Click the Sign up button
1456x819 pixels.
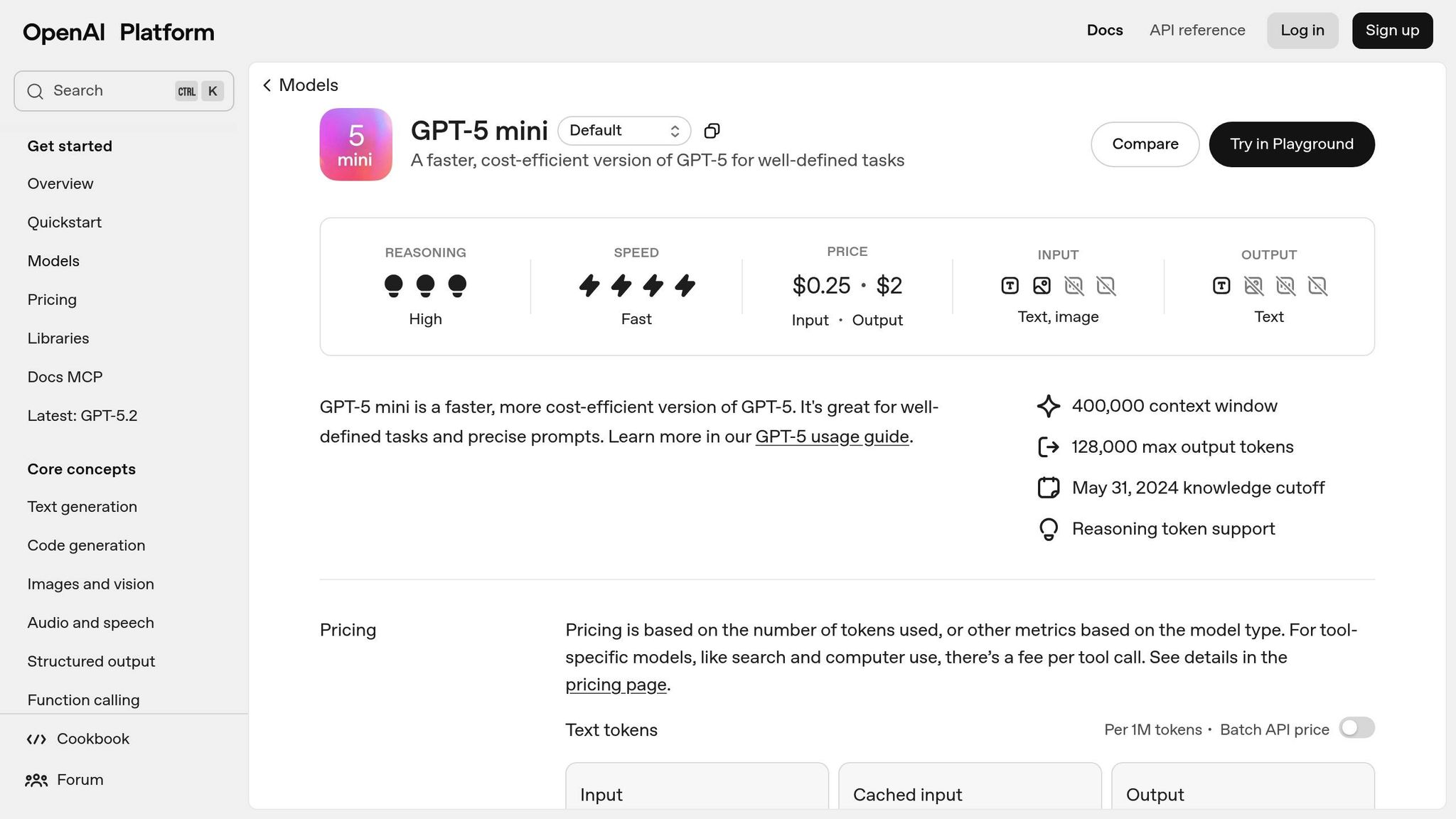1392,31
